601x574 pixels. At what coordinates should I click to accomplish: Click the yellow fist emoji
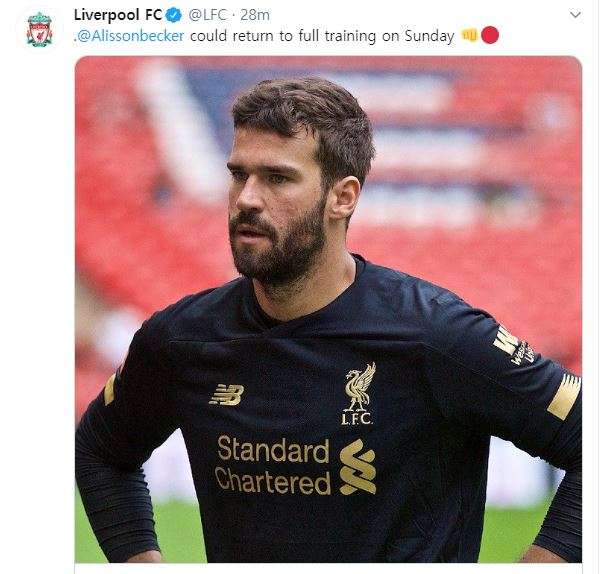click(470, 35)
